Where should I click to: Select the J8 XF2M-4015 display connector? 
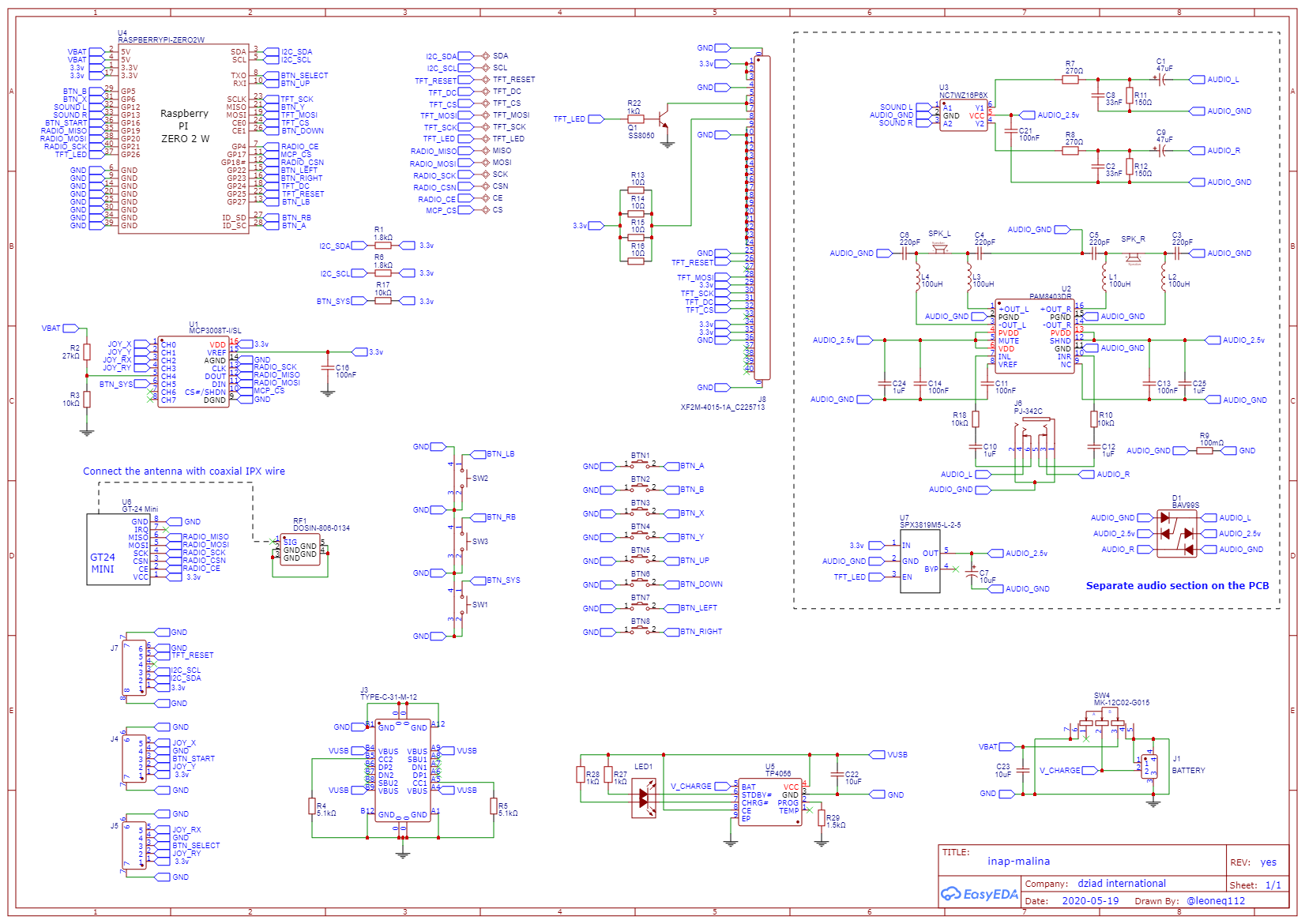pyautogui.click(x=761, y=217)
